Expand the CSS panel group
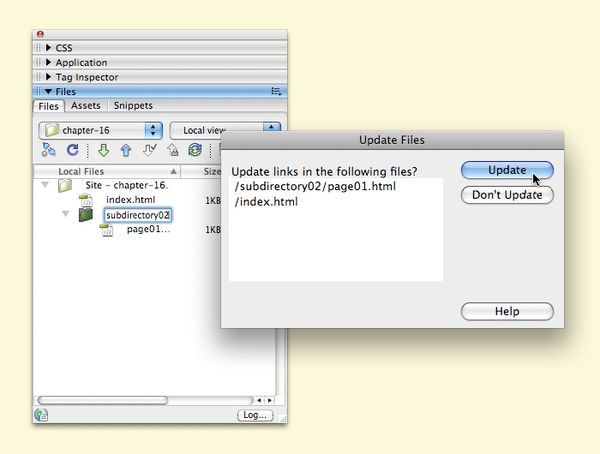 coord(63,48)
